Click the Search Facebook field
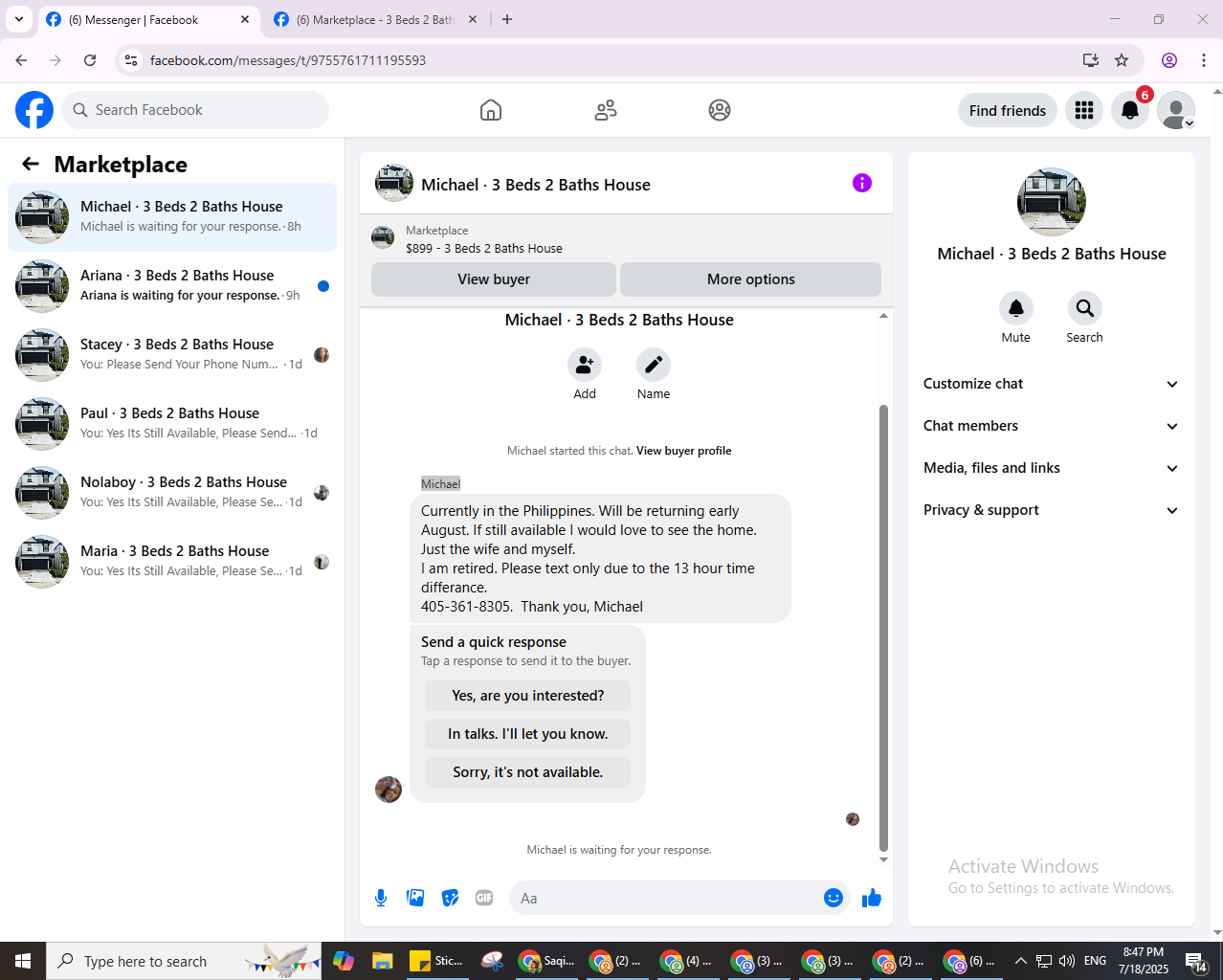Image resolution: width=1223 pixels, height=980 pixels. [195, 110]
